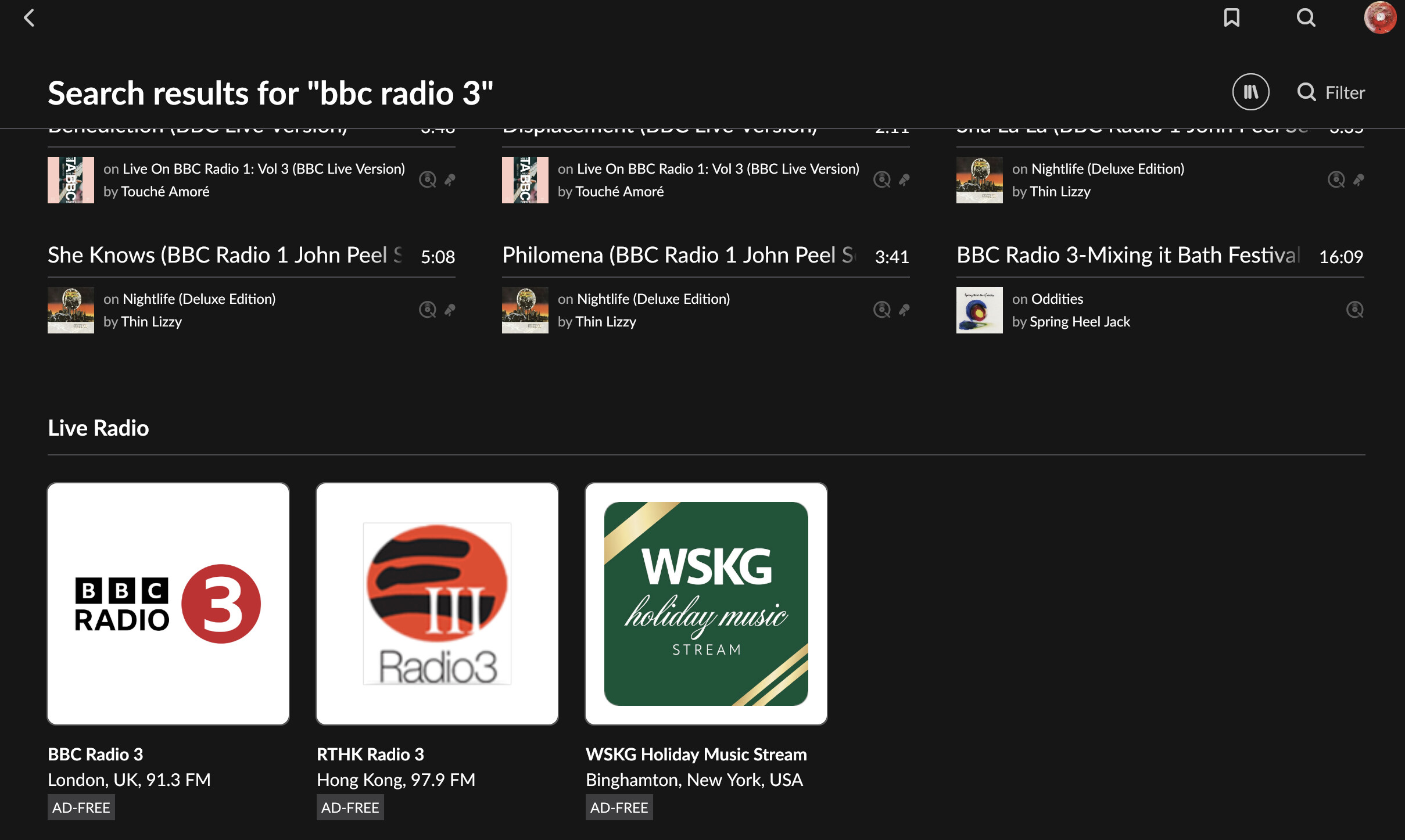Select BBC Radio 3-Mixing it Bath Festival track
Screen dimensions: 1405x840
[x=1127, y=256]
